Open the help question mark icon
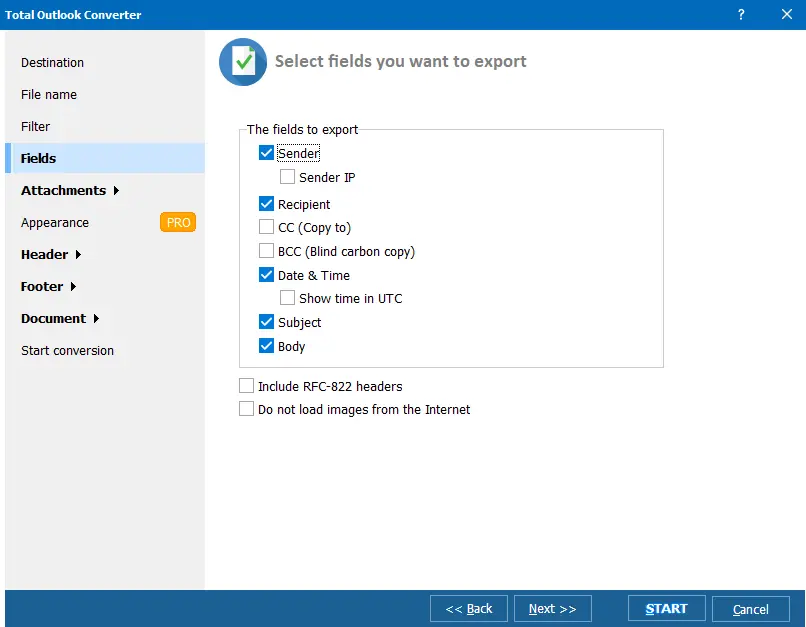806x627 pixels. (x=740, y=15)
